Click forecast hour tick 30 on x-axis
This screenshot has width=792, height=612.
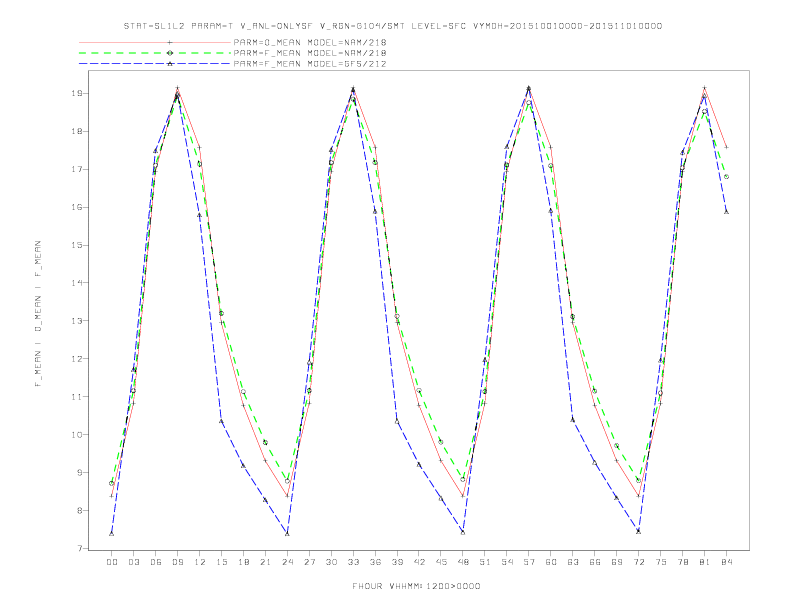(x=331, y=562)
